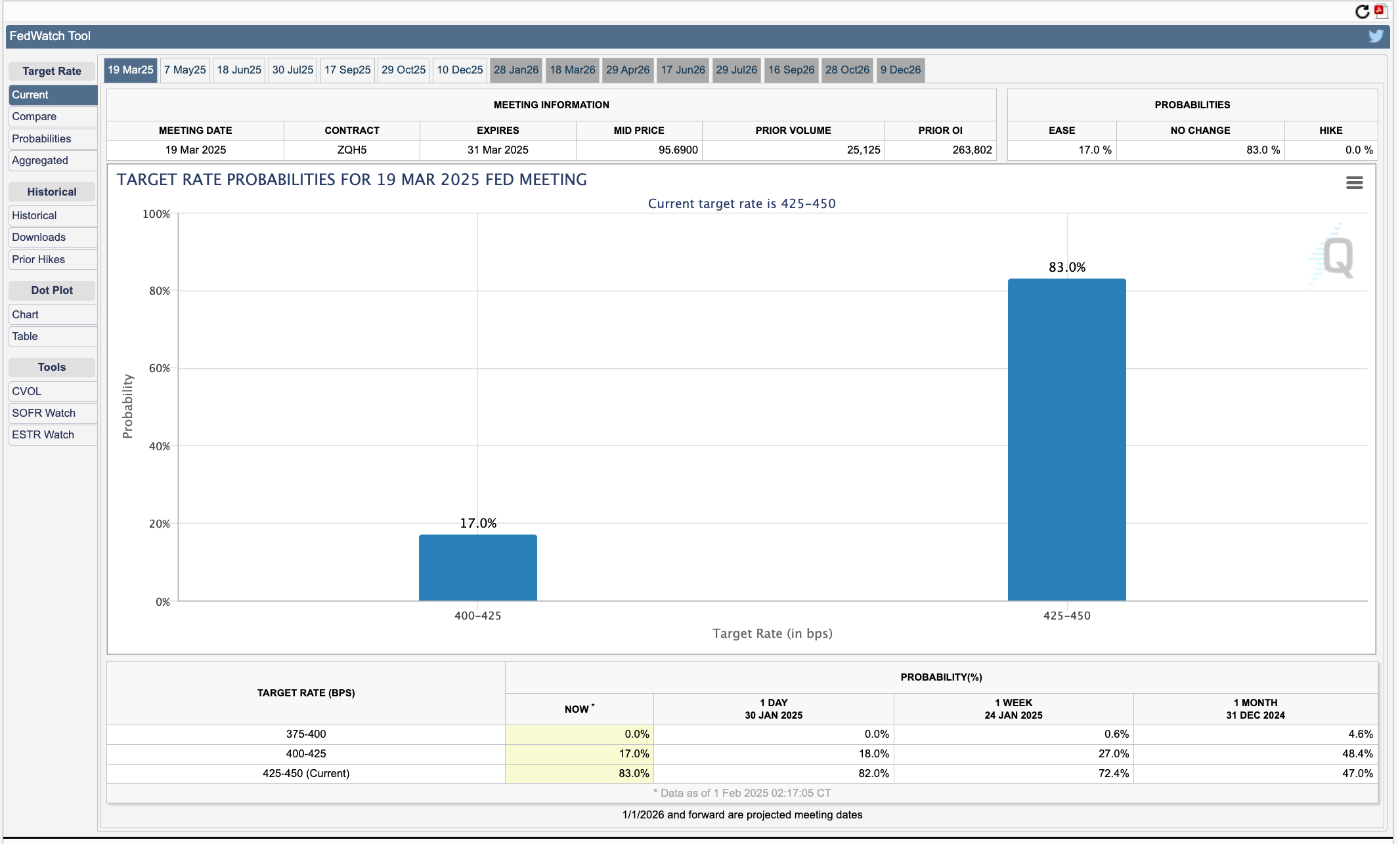Click the Q watermark logo on chart
Viewport: 1400px width, 844px height.
(x=1337, y=257)
